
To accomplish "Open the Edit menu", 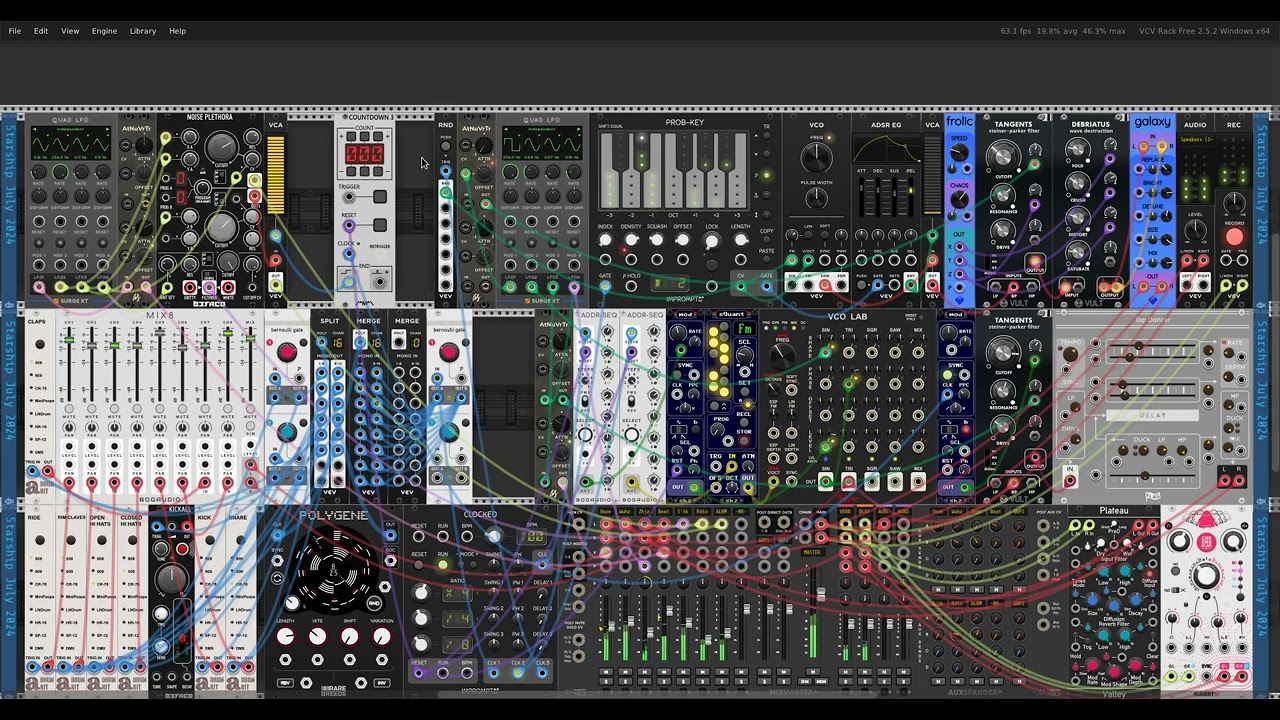I will point(41,31).
